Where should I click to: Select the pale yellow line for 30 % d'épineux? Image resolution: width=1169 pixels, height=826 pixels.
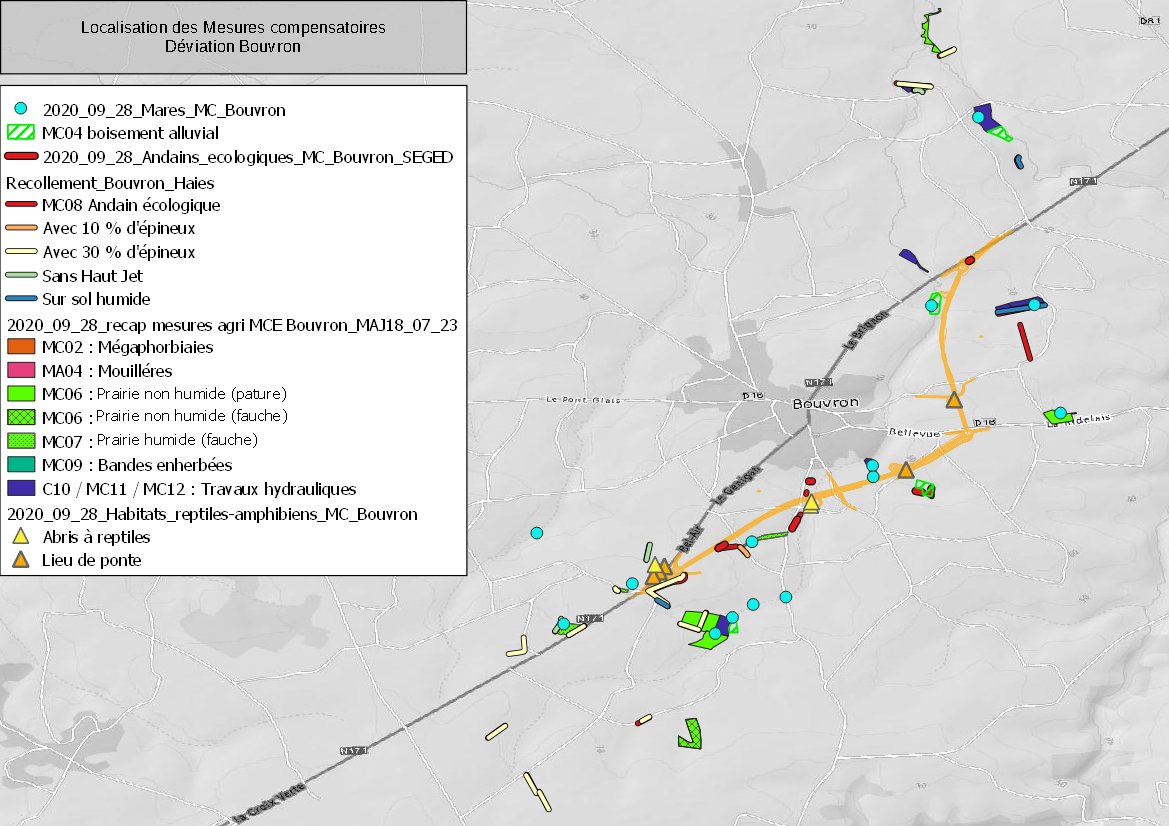(x=21, y=252)
